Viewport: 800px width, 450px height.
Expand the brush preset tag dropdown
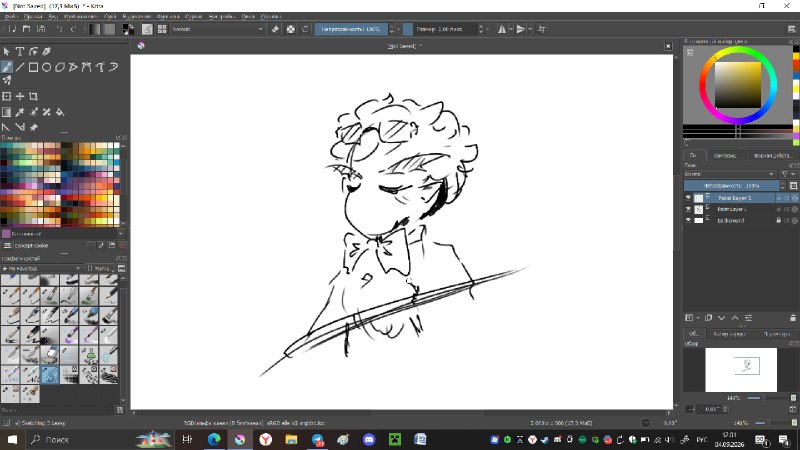[41, 268]
